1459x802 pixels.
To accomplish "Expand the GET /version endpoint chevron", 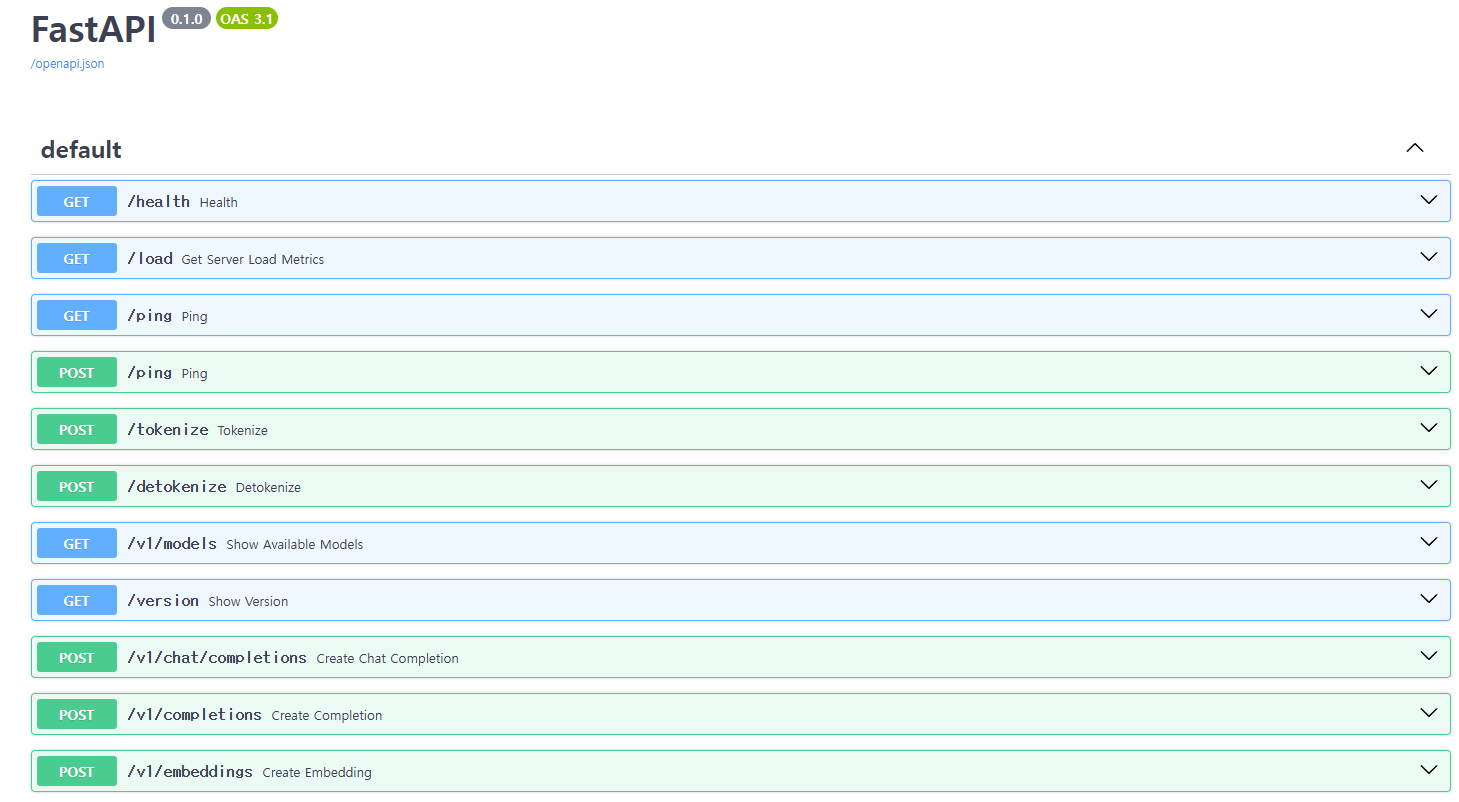I will coord(1429,599).
